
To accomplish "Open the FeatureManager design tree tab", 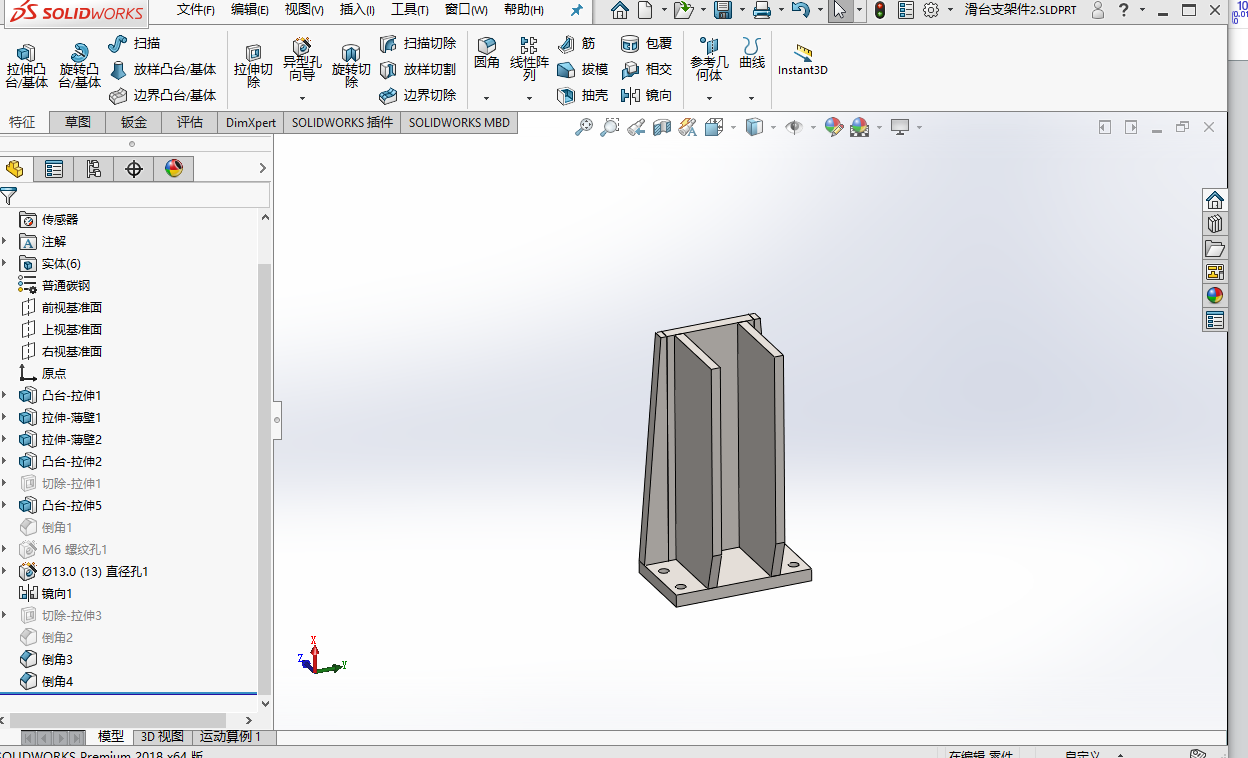I will [x=15, y=169].
